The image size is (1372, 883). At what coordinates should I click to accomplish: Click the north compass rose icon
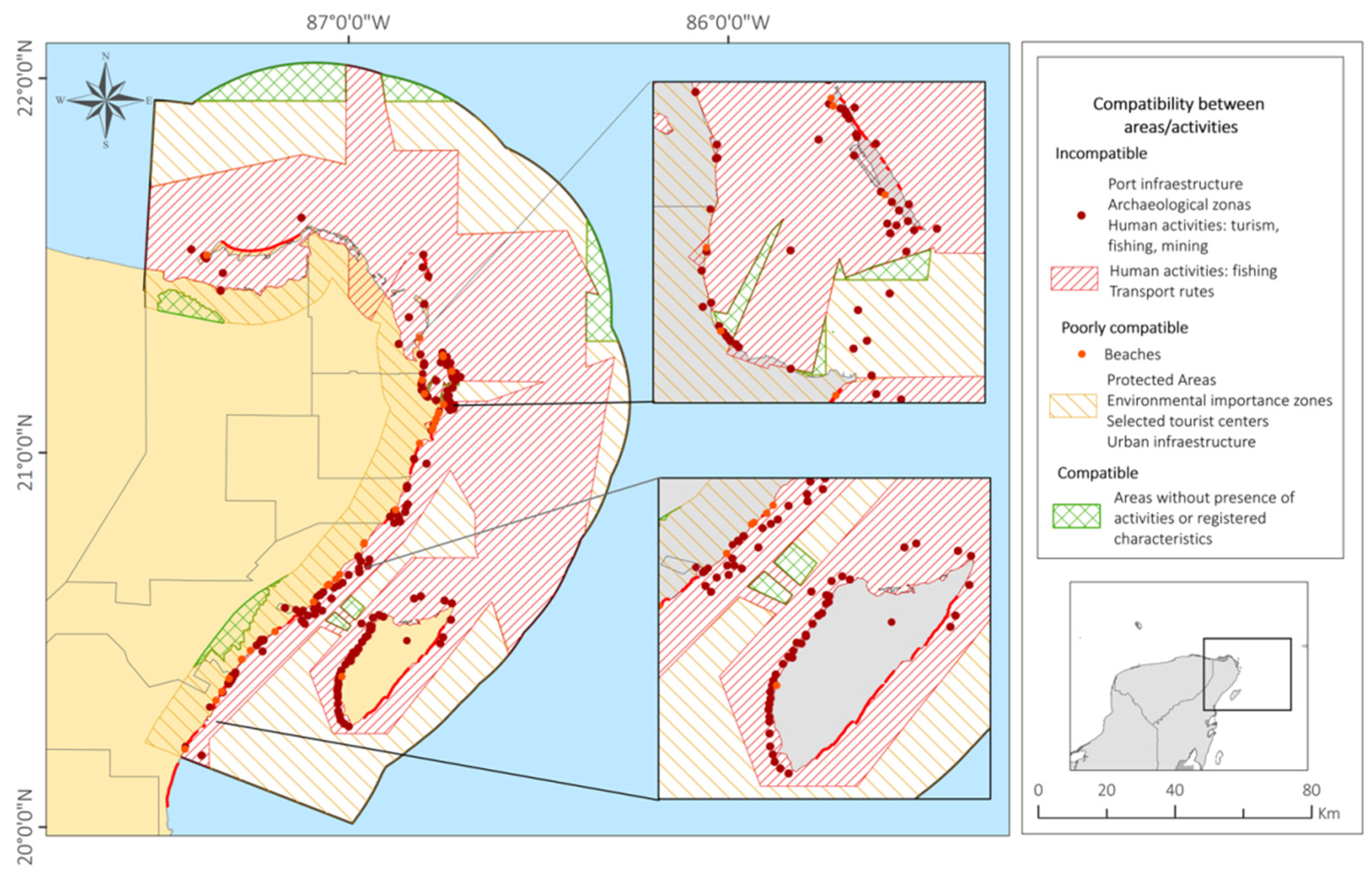(105, 101)
